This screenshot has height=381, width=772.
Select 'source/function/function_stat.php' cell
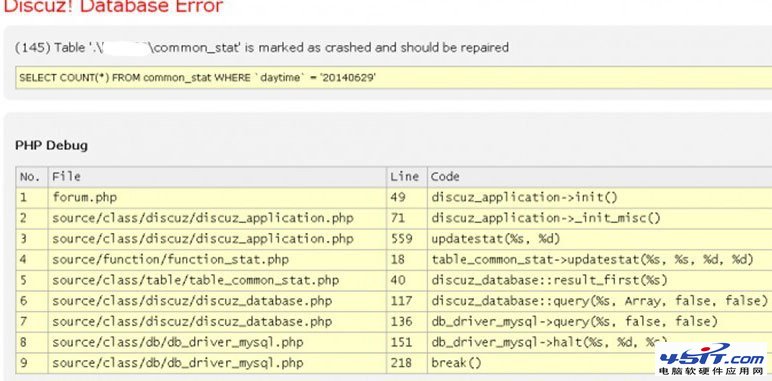point(217,259)
